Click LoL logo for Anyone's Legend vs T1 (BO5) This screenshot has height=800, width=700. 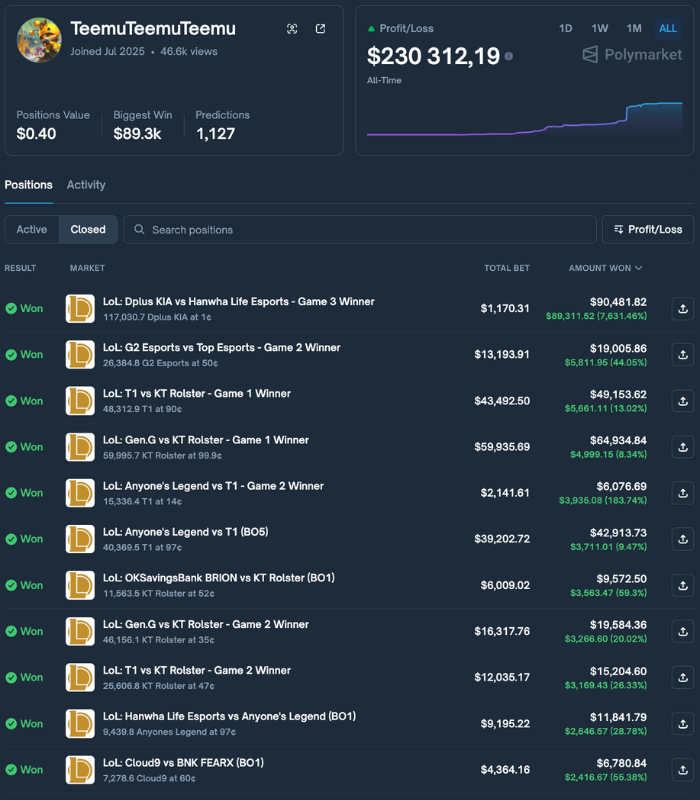pyautogui.click(x=80, y=539)
